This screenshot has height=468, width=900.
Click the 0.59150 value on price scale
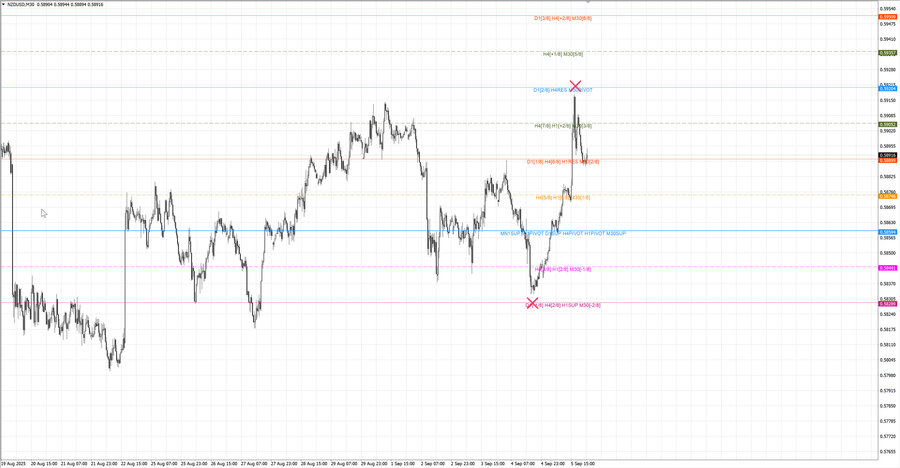pos(888,100)
